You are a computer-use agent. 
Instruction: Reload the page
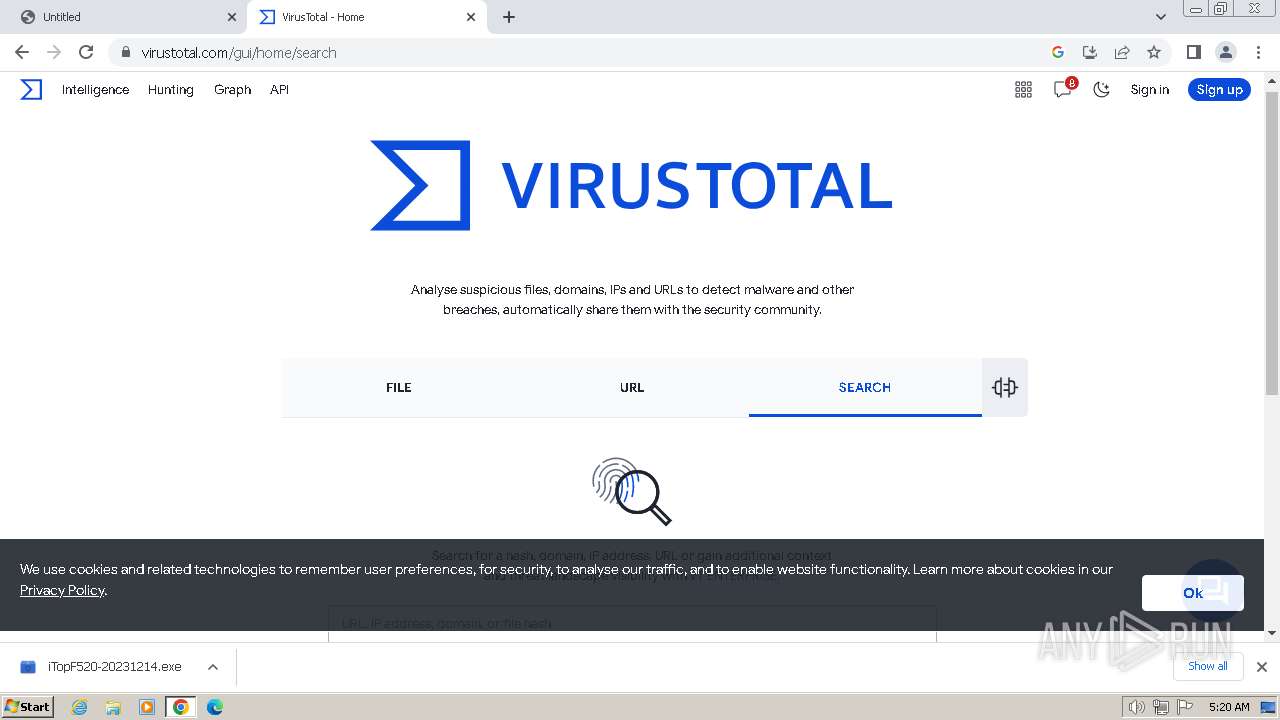(86, 52)
